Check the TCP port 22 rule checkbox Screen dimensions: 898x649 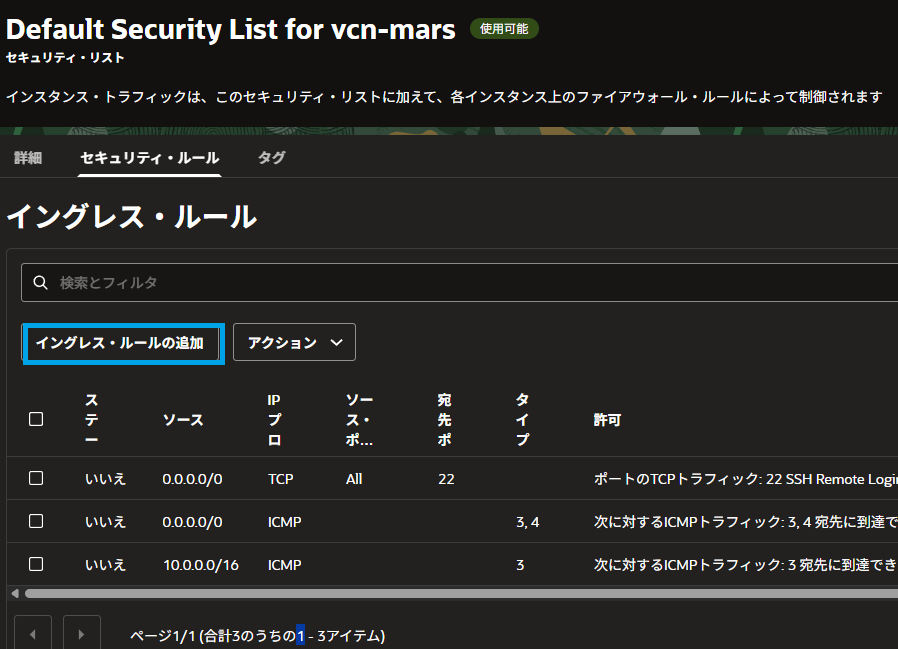point(36,478)
